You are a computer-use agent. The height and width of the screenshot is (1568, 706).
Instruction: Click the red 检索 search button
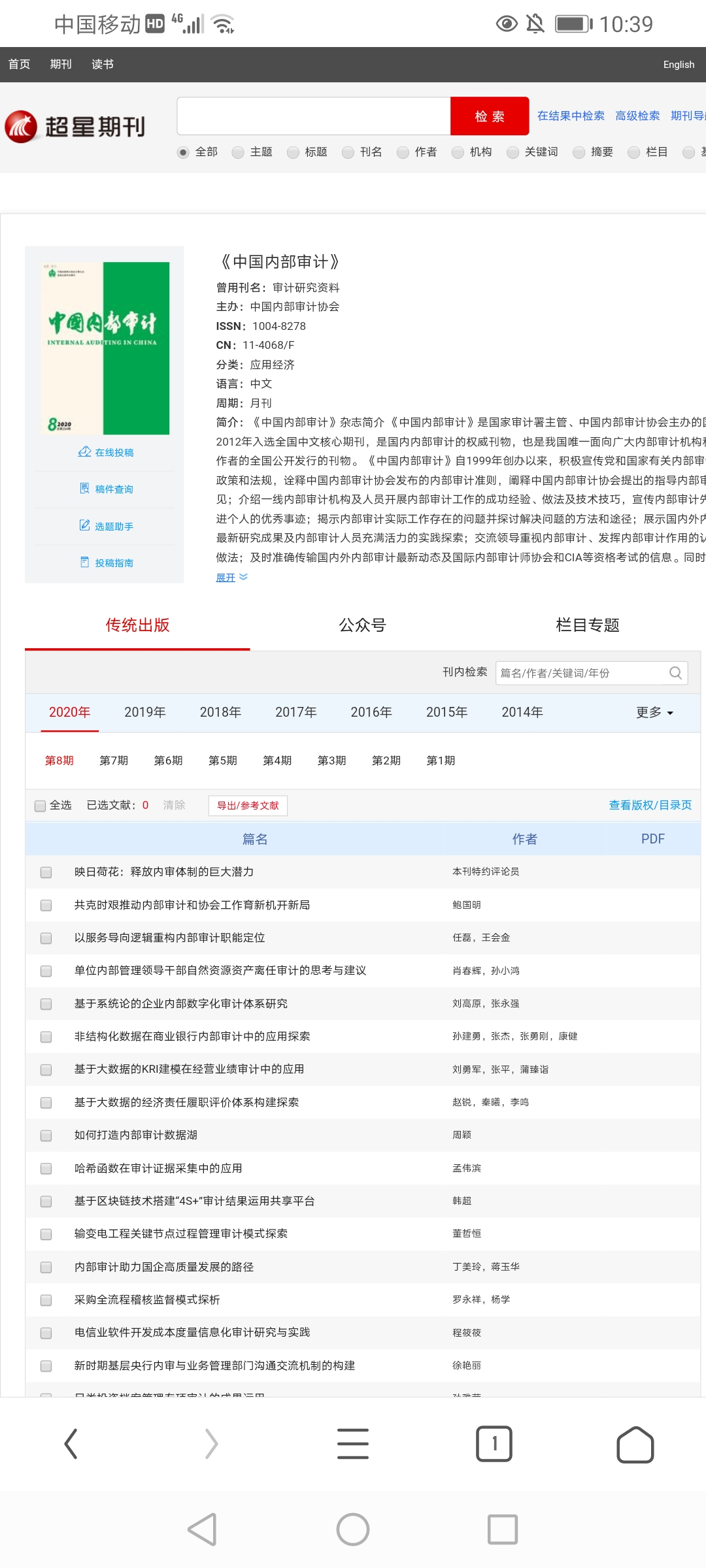490,116
